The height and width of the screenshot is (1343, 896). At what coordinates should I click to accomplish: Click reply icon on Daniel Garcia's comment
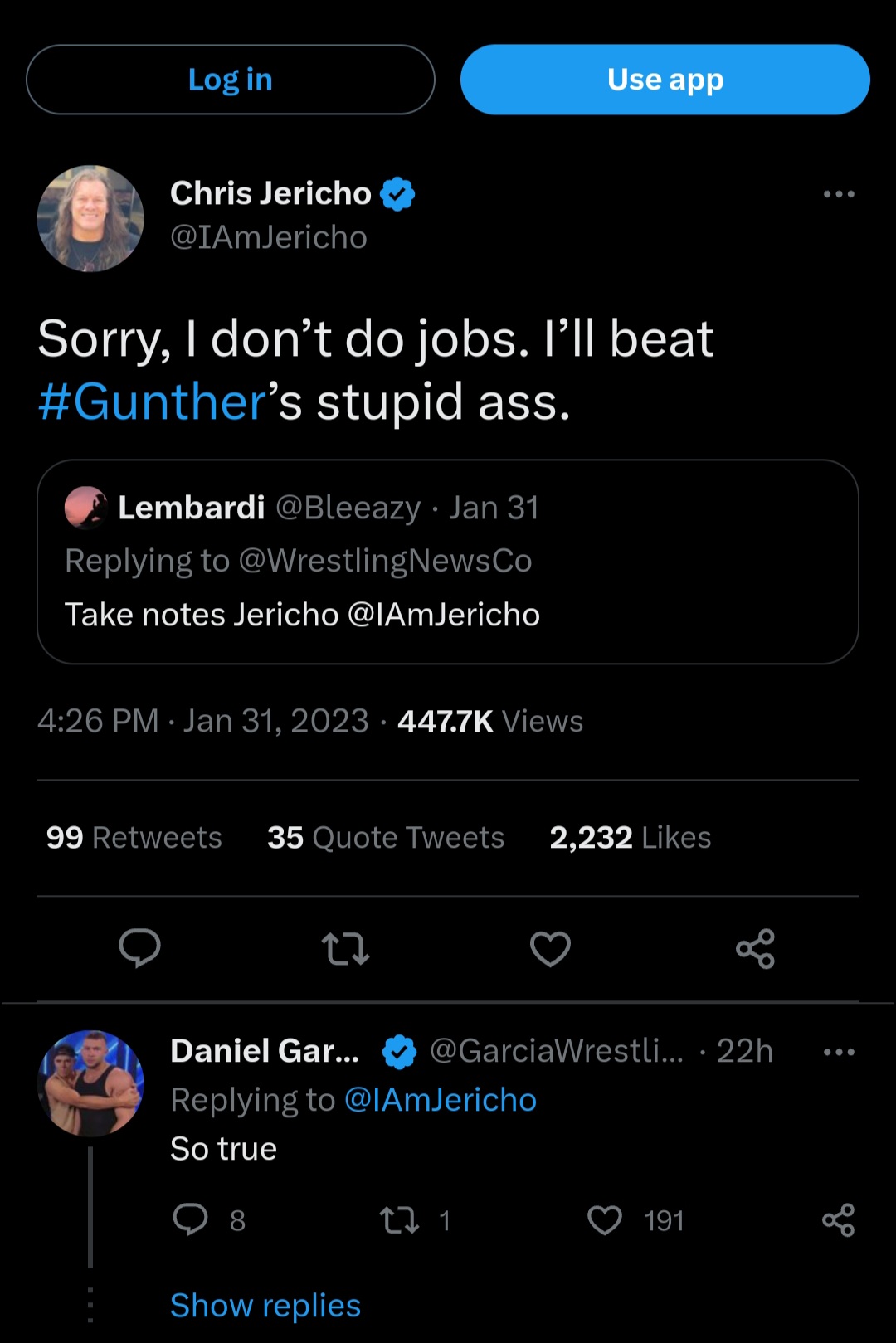(x=190, y=1219)
